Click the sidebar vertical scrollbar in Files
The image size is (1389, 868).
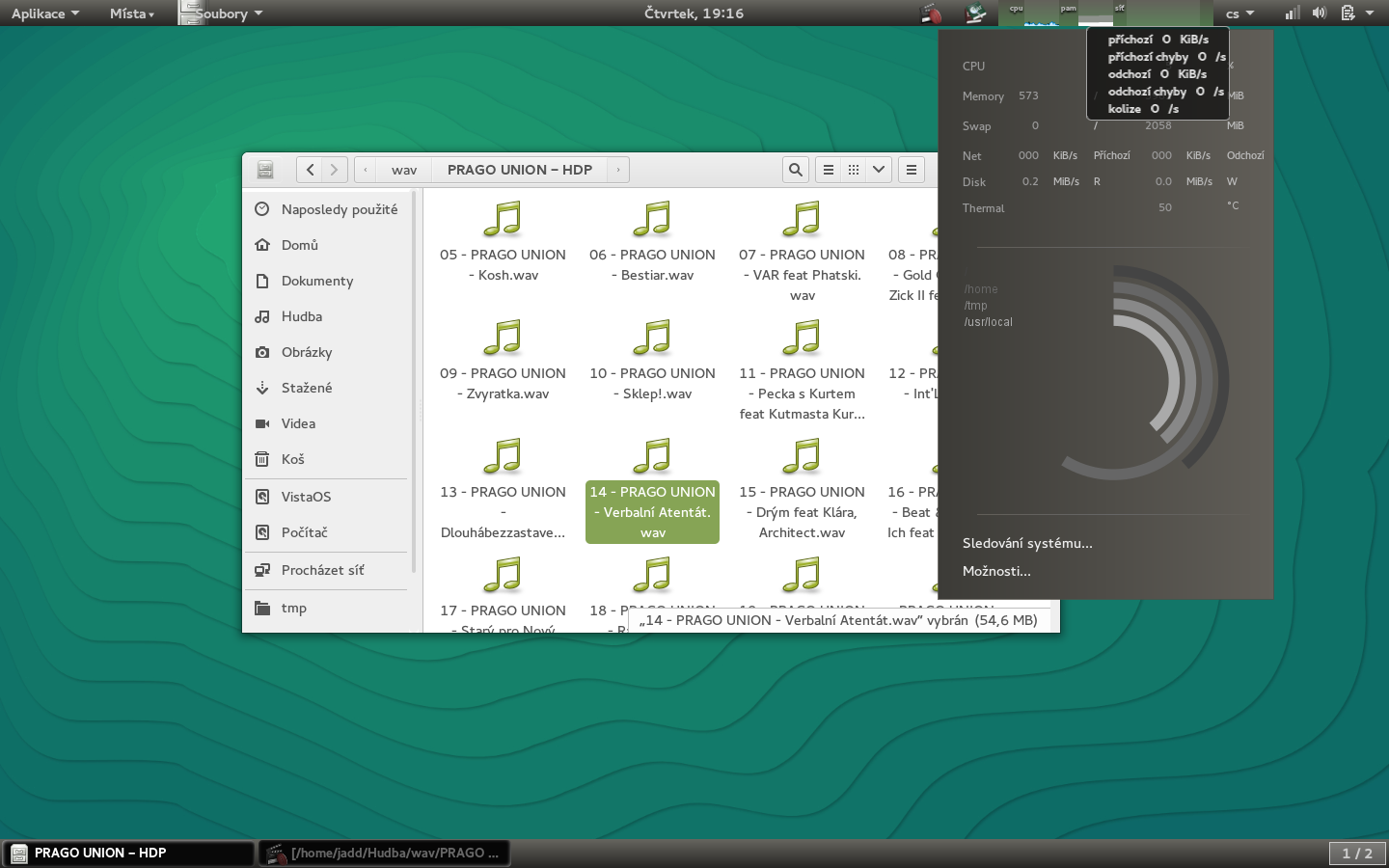click(415, 383)
